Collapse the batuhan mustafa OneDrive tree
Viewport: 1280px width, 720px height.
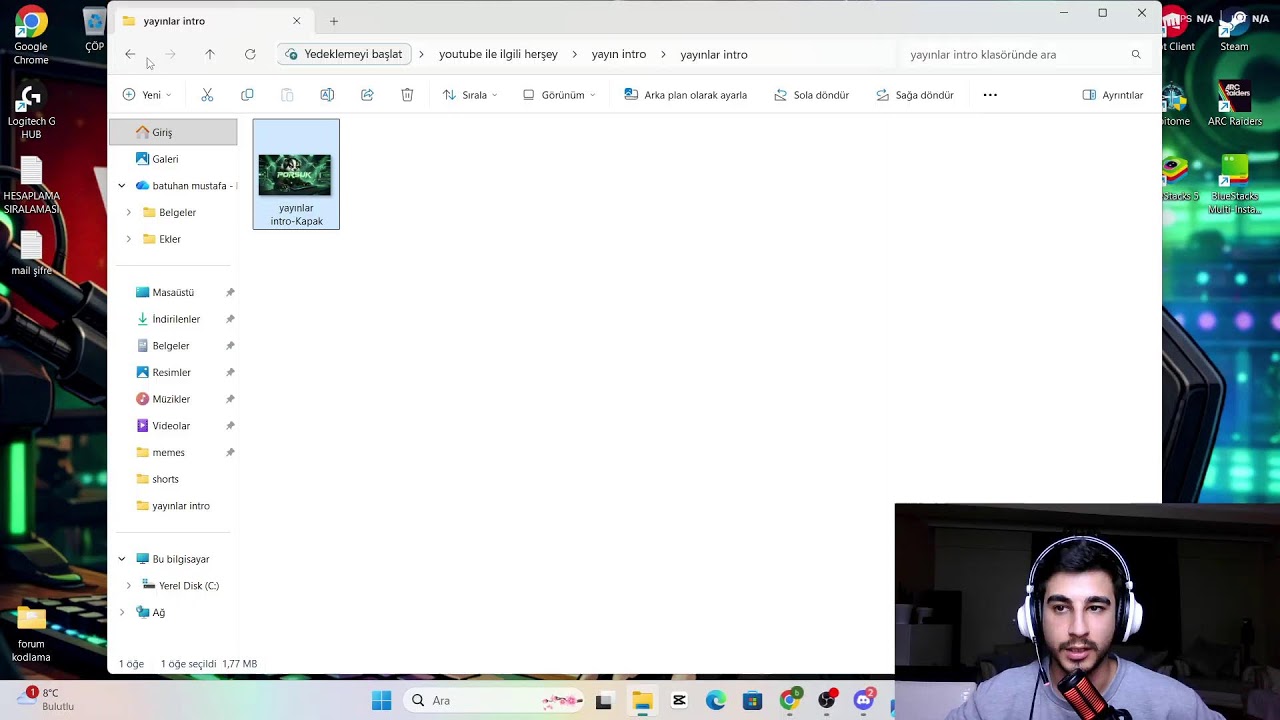click(x=122, y=186)
